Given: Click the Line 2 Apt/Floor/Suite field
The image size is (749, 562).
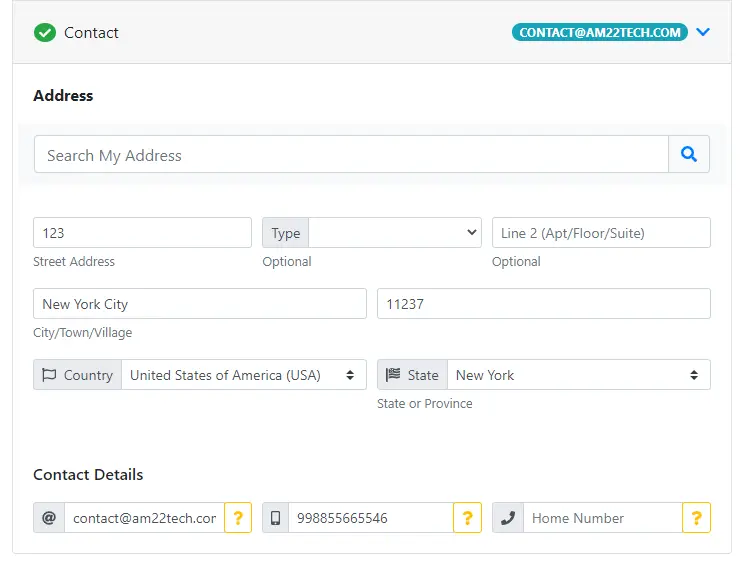Looking at the screenshot, I should click(601, 233).
